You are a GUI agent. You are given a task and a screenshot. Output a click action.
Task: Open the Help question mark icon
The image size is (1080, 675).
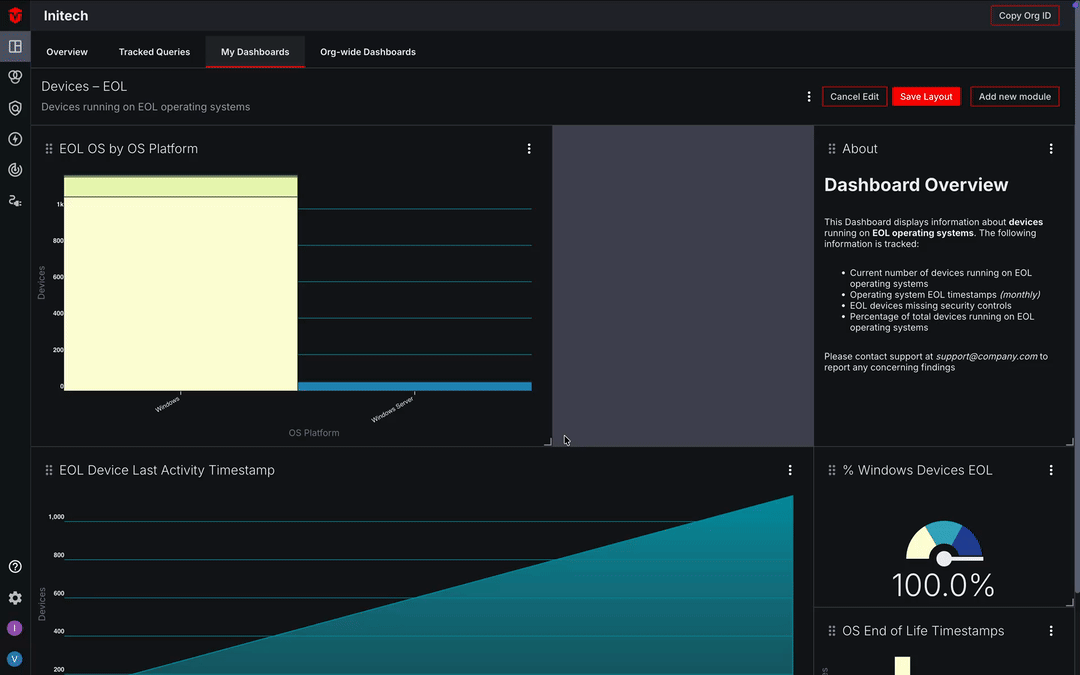(14, 566)
